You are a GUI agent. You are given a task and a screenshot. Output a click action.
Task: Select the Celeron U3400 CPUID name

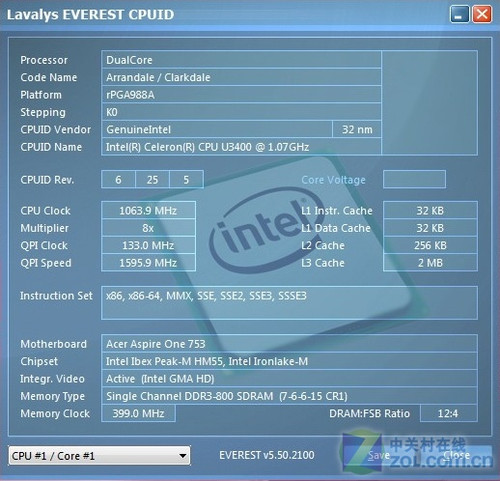[x=241, y=147]
